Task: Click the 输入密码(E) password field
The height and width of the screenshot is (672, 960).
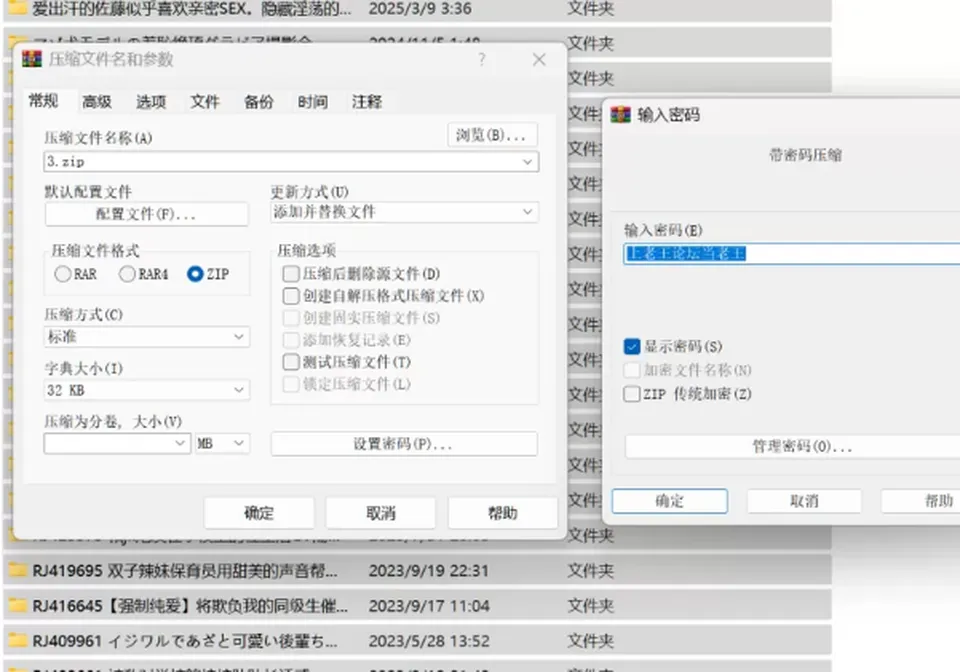Action: coord(792,254)
